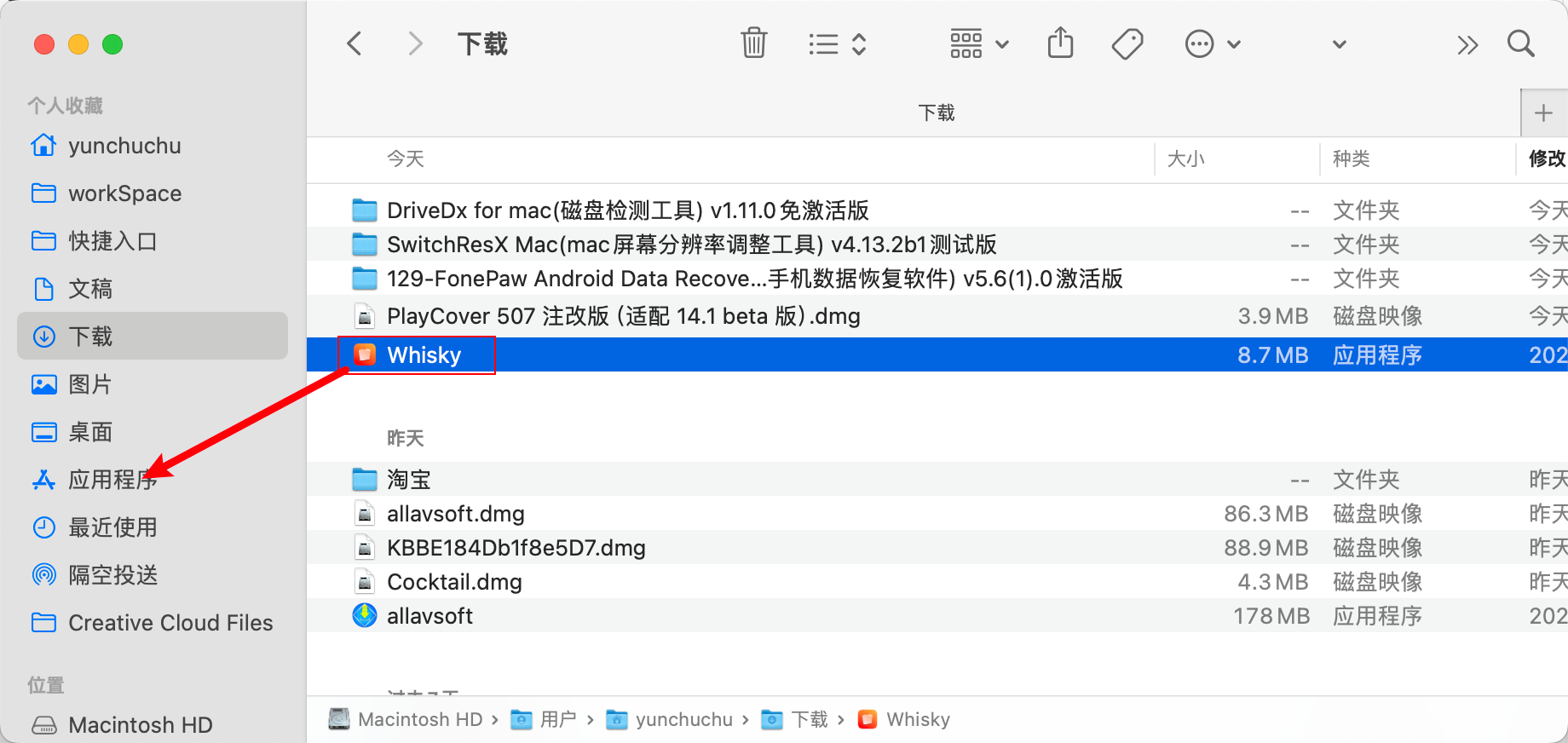Viewport: 1568px width, 743px height.
Task: Select Cocktail.dmg file
Action: [x=937, y=582]
